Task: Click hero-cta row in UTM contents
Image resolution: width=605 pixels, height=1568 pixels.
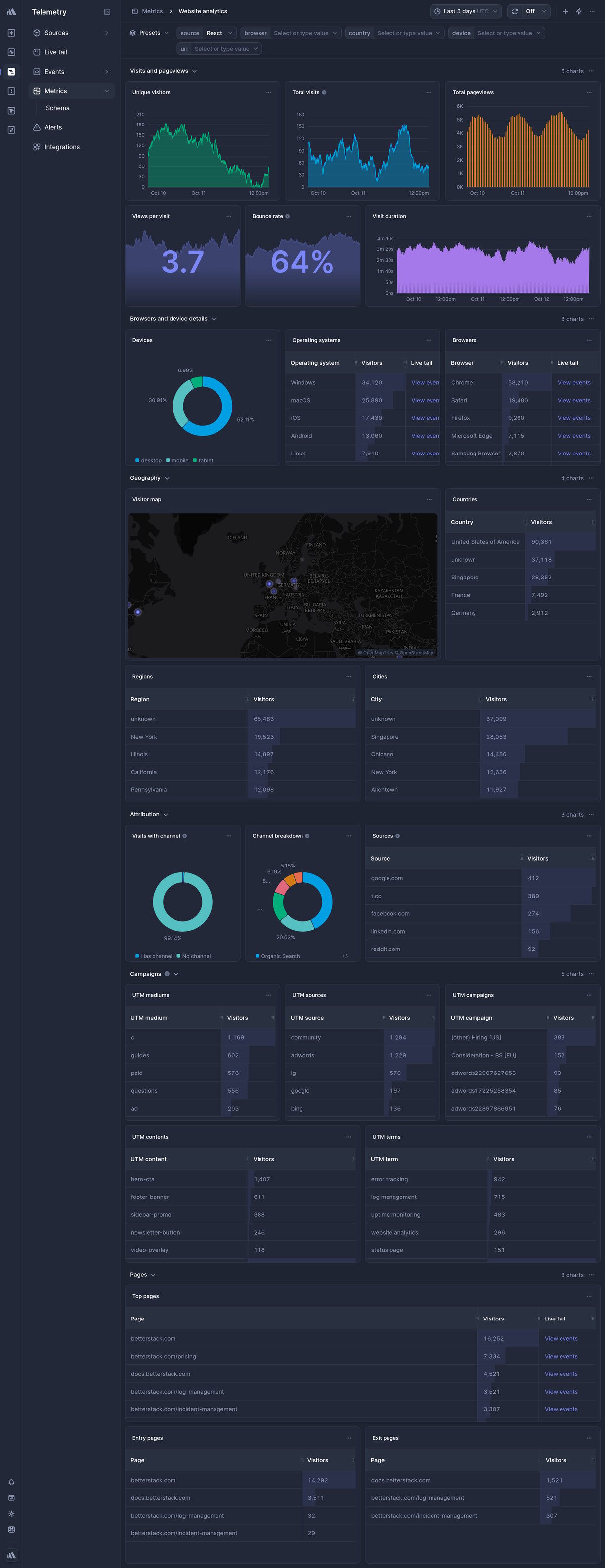Action: click(241, 1179)
